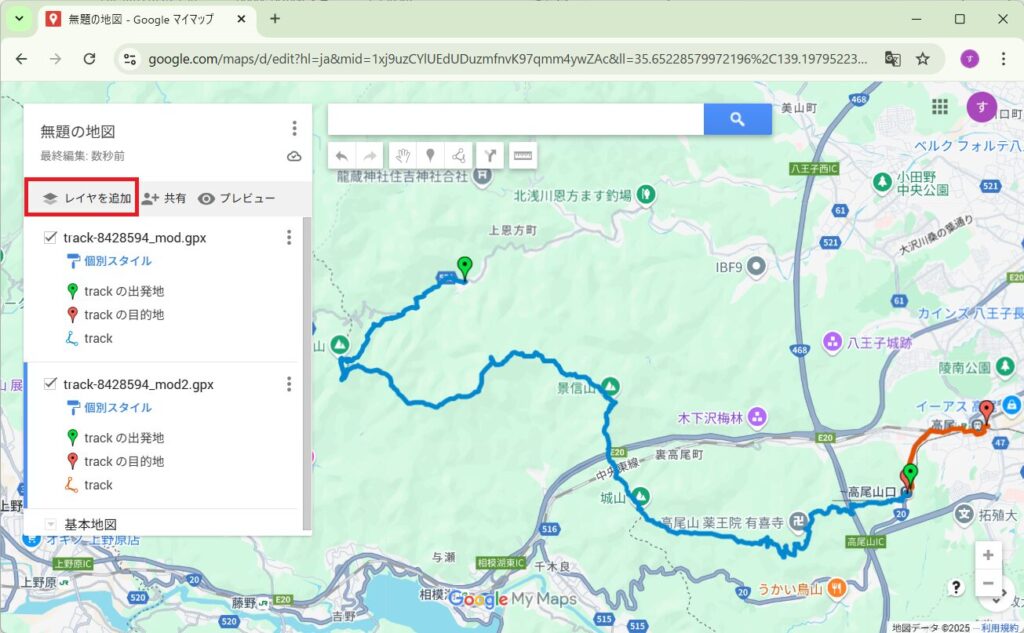This screenshot has height=633, width=1024.
Task: Click the browser reload button
Action: click(x=89, y=59)
